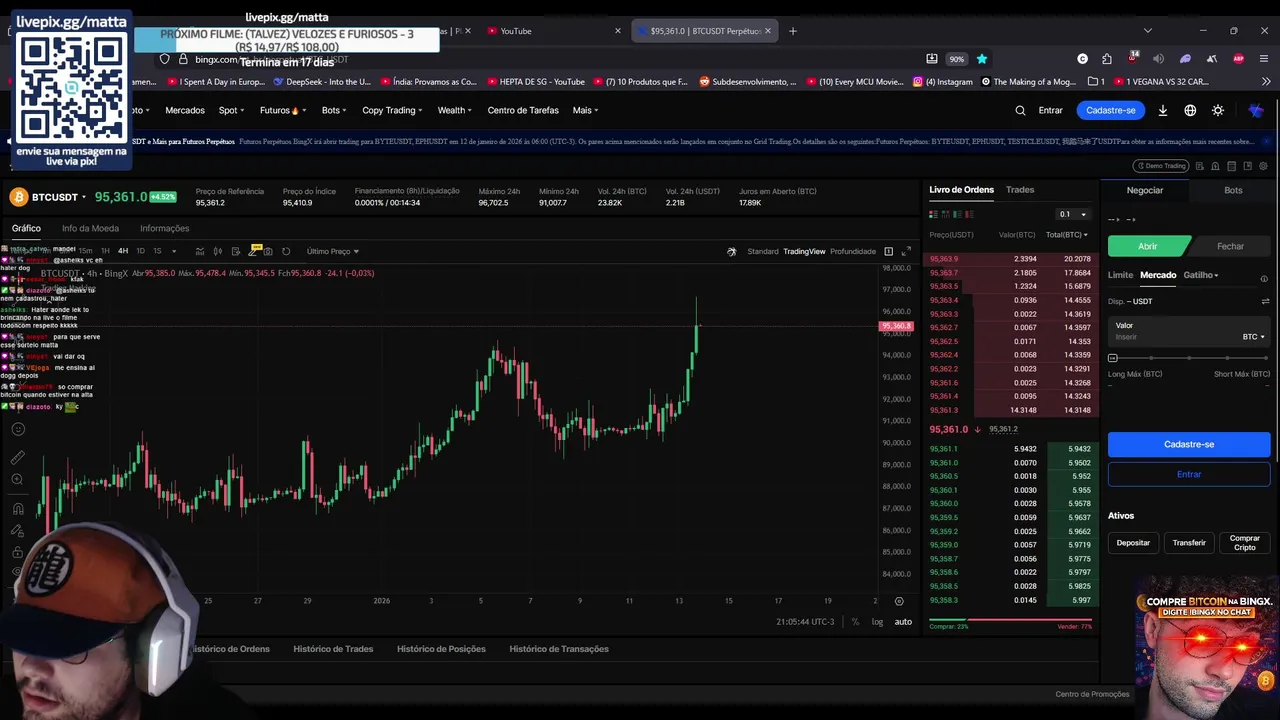Click the Transferir button

(x=1189, y=543)
